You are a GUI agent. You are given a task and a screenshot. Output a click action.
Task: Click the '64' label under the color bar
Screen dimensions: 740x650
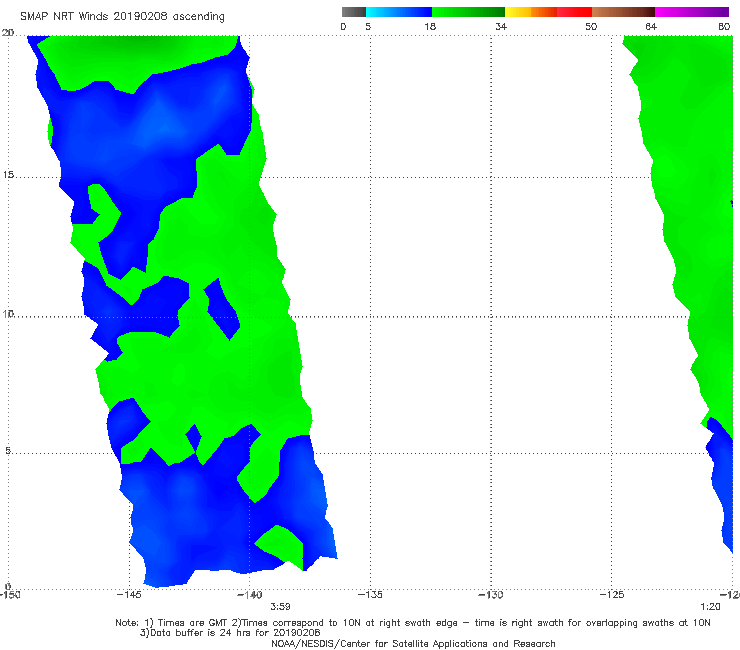(651, 26)
